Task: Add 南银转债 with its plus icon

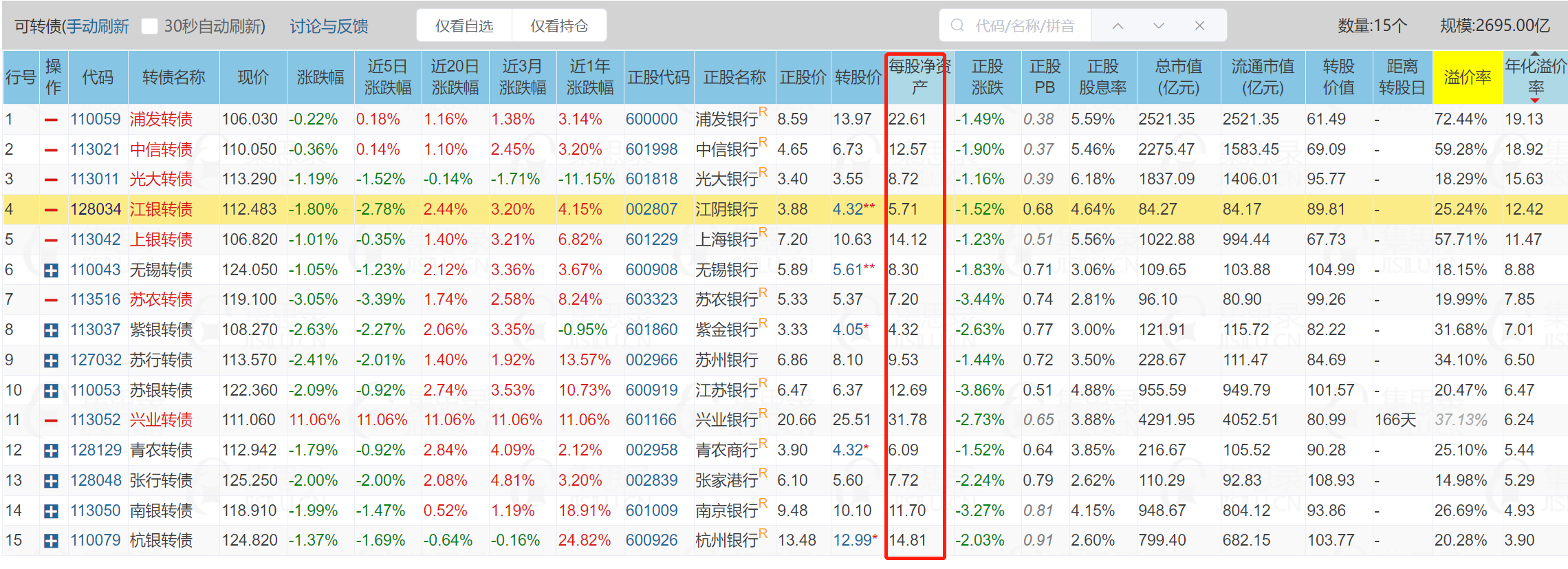Action: 51,511
